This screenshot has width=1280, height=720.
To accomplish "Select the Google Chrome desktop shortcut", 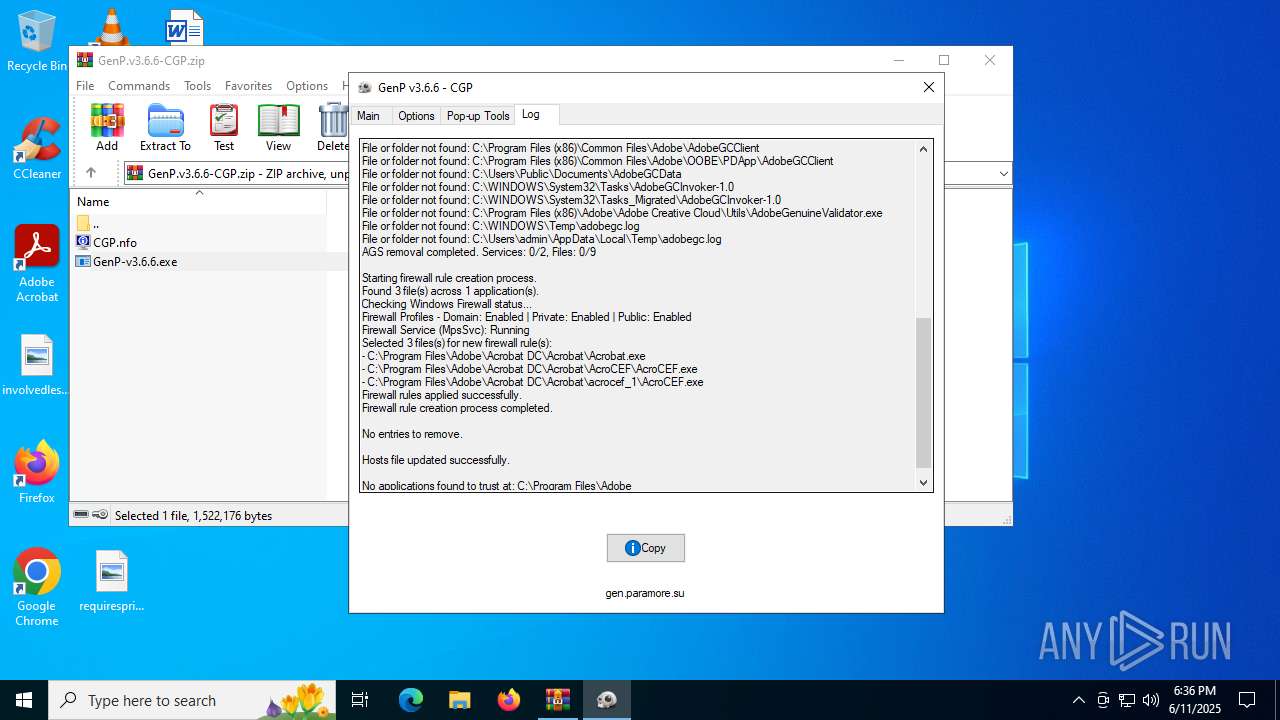I will 37,587.
